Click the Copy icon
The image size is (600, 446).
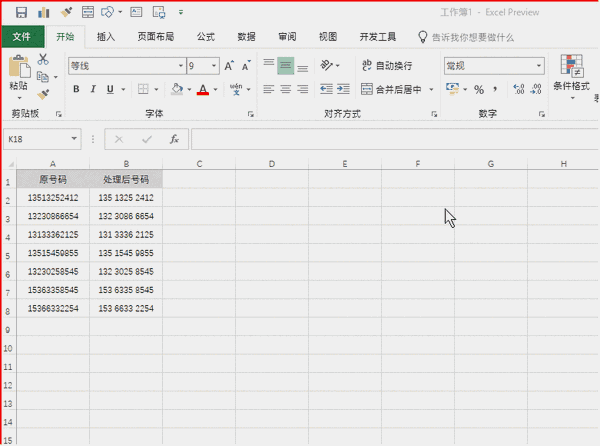pos(43,77)
